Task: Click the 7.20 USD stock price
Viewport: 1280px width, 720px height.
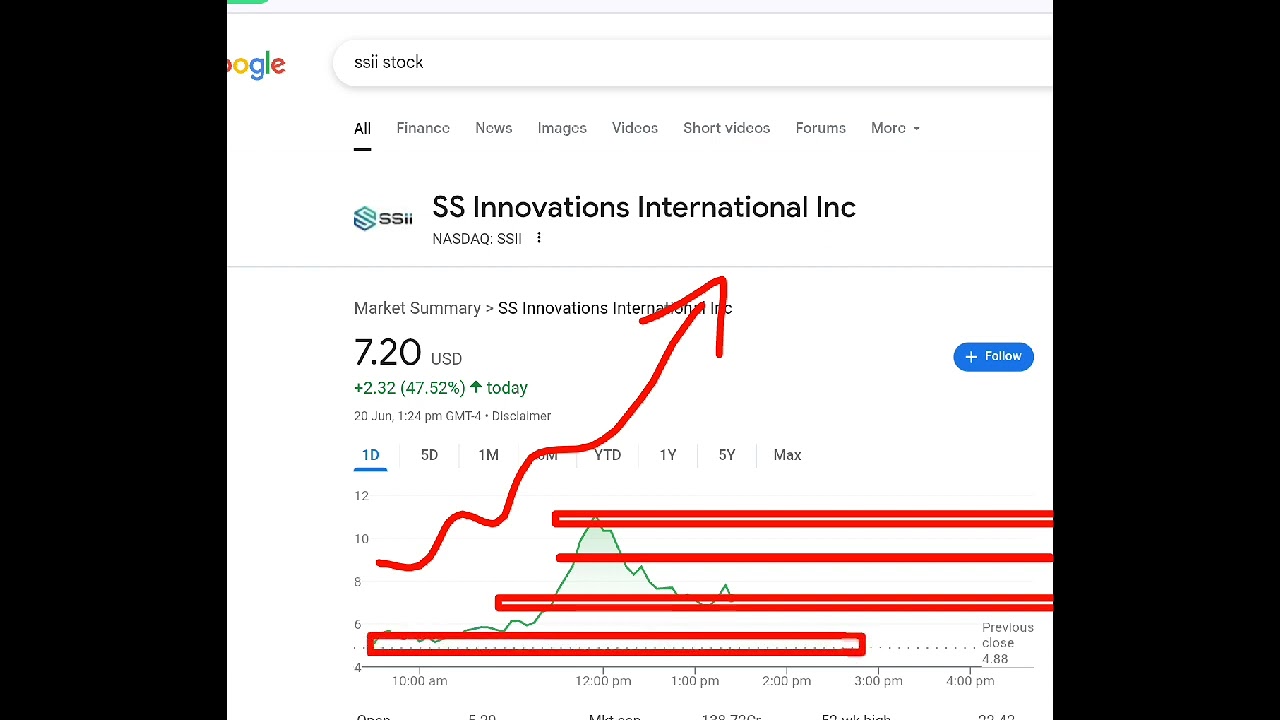Action: click(408, 353)
